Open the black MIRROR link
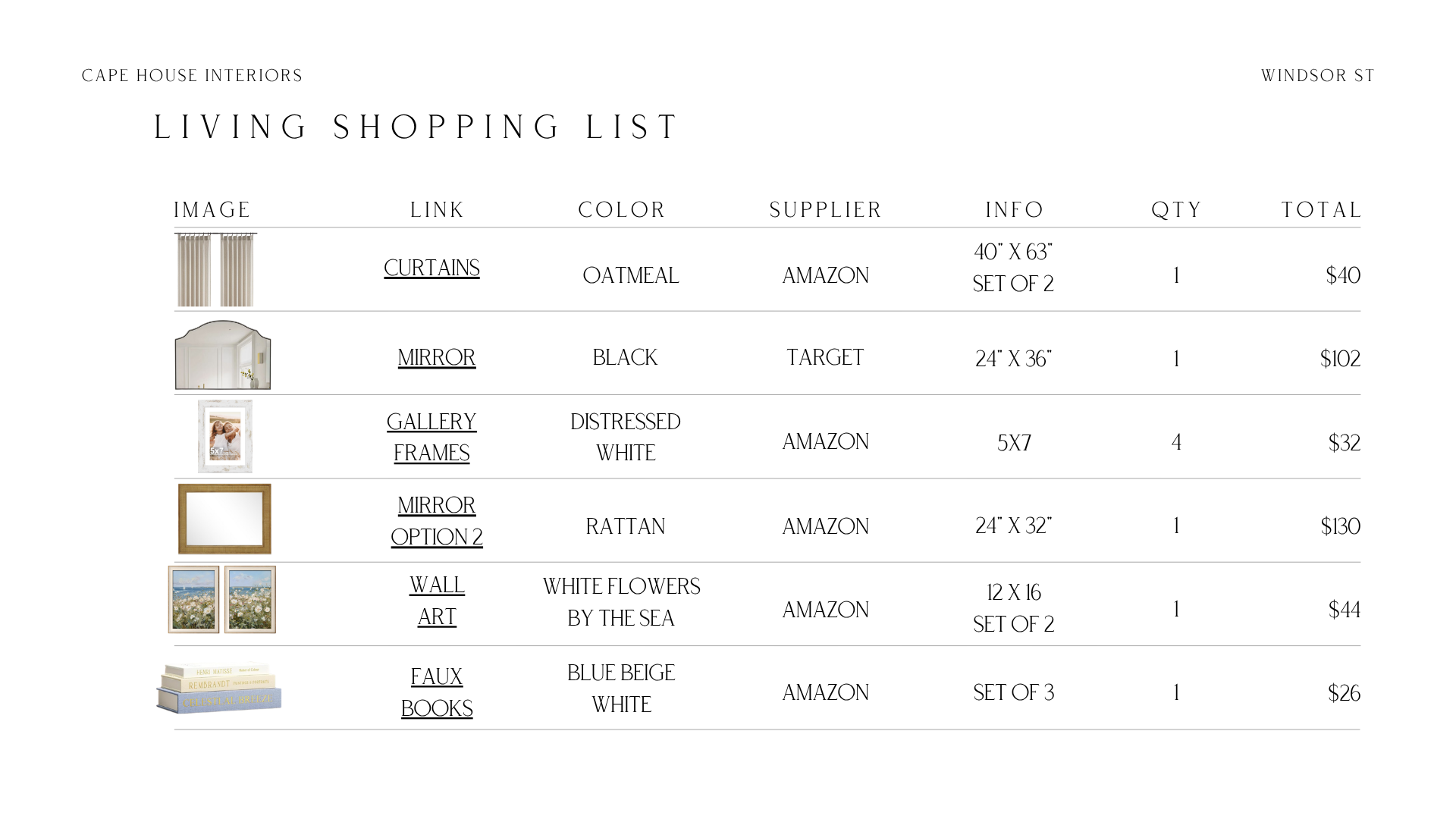 (437, 358)
